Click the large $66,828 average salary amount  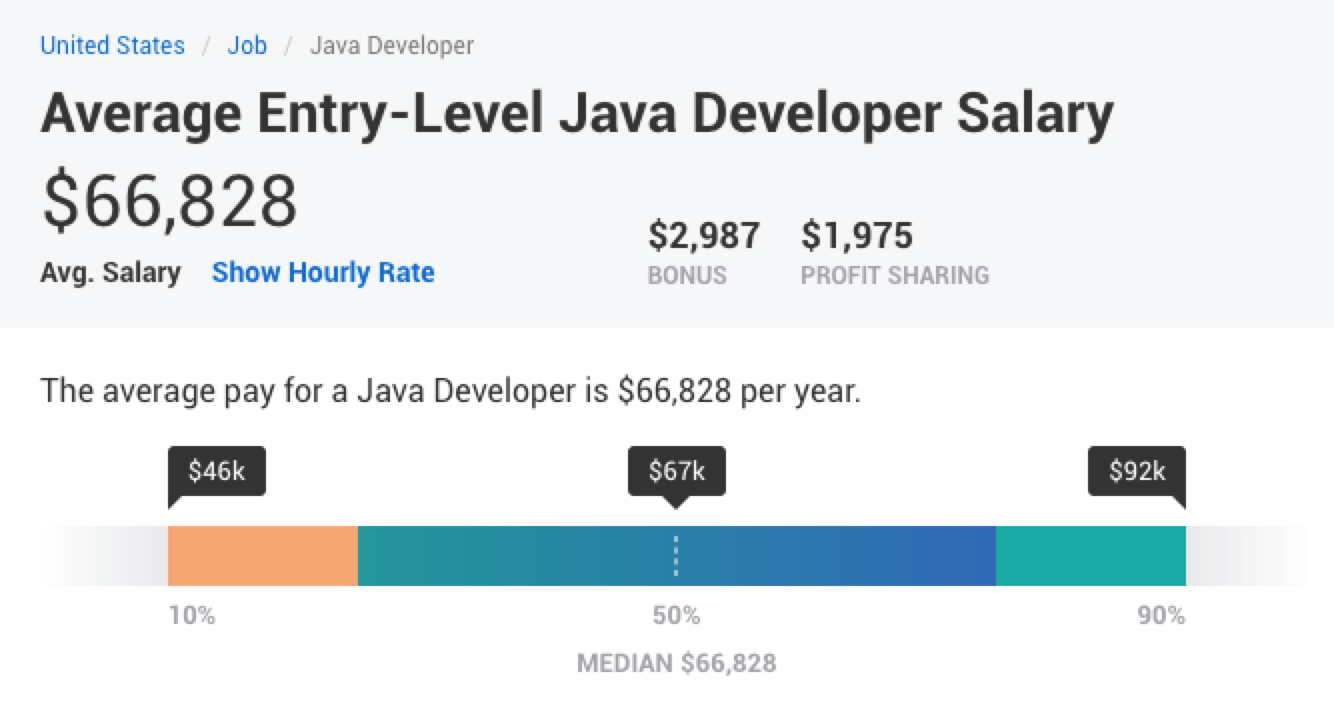(169, 203)
